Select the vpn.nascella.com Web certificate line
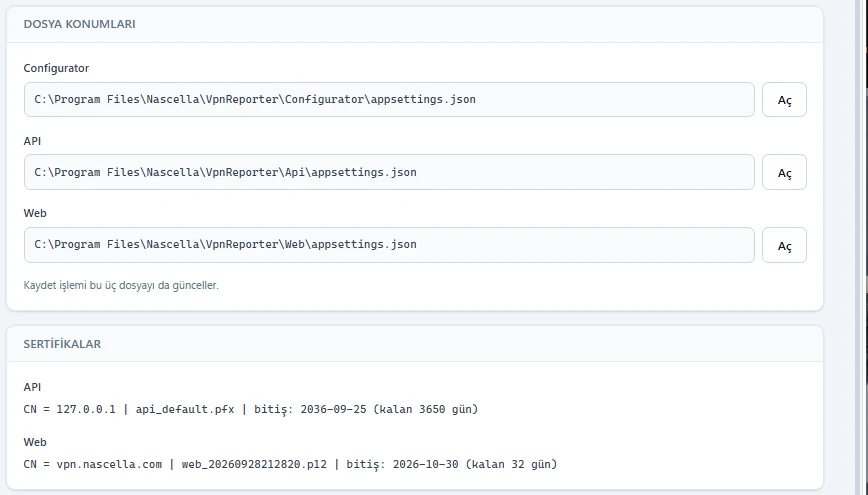Viewport: 868px width, 495px height. pyautogui.click(x=290, y=464)
